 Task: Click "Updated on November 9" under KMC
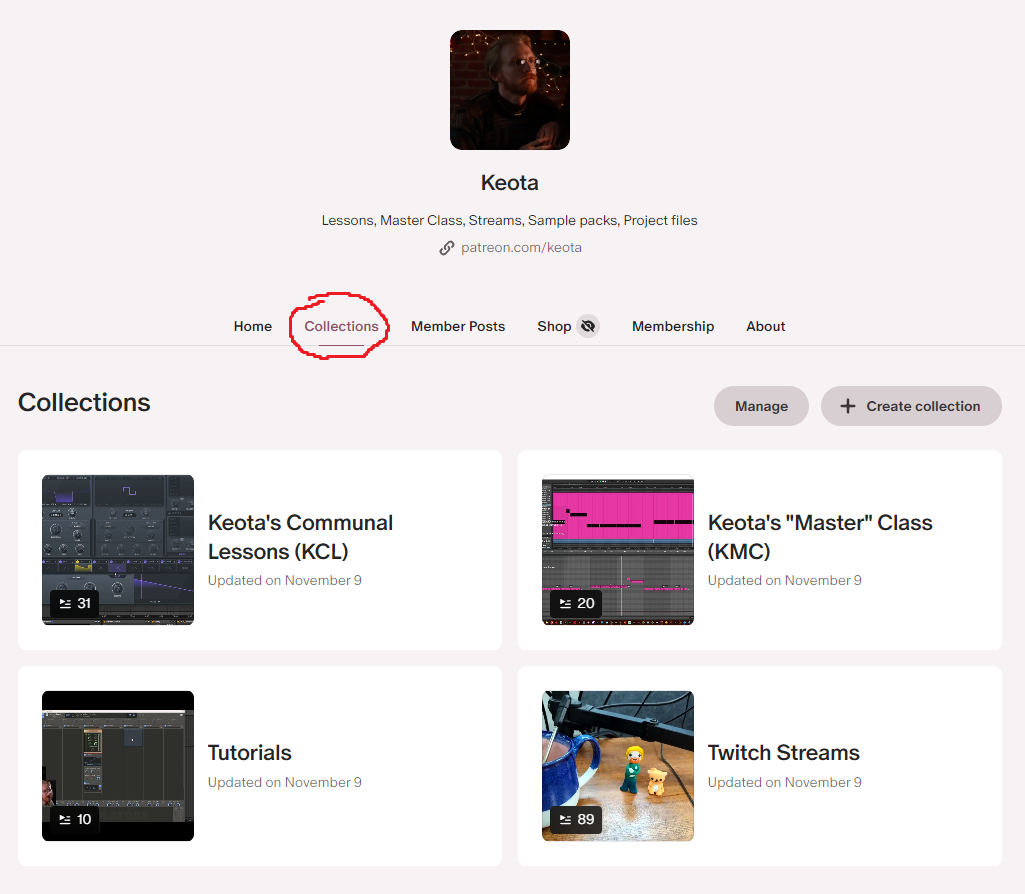pos(784,580)
